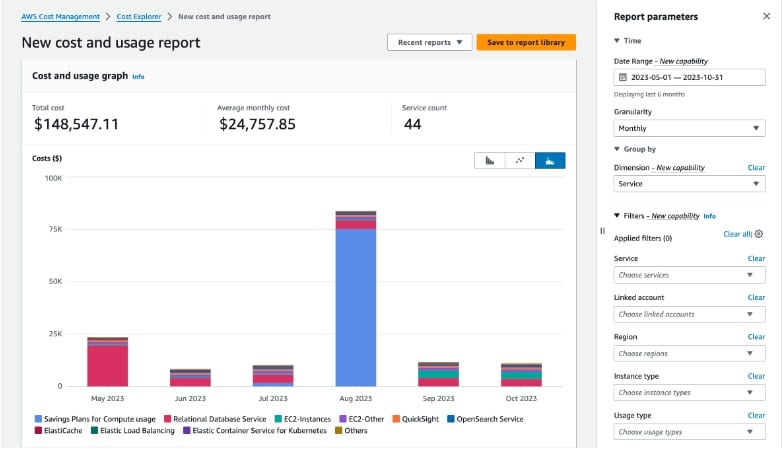
Task: Click Savings Plans legend color swatch
Action: [x=38, y=419]
